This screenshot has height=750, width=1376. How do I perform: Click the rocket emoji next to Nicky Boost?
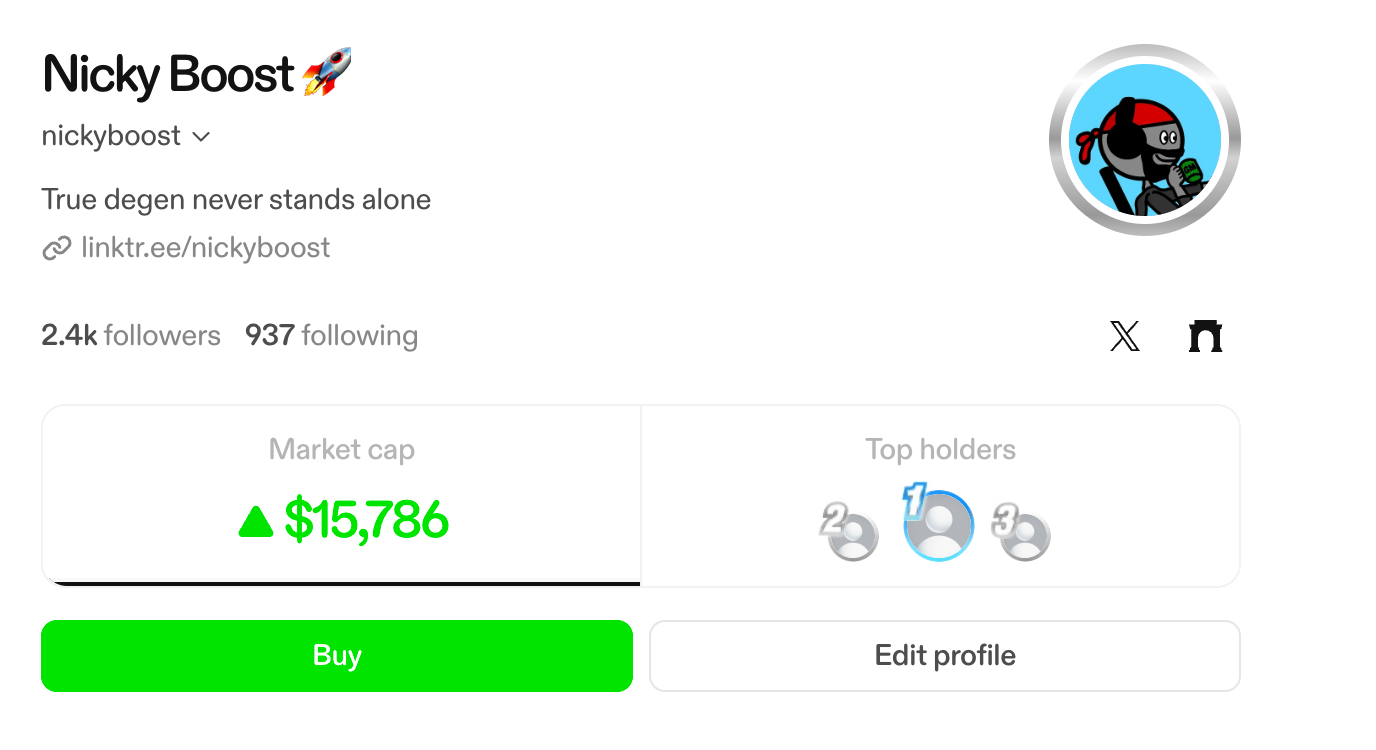coord(327,73)
